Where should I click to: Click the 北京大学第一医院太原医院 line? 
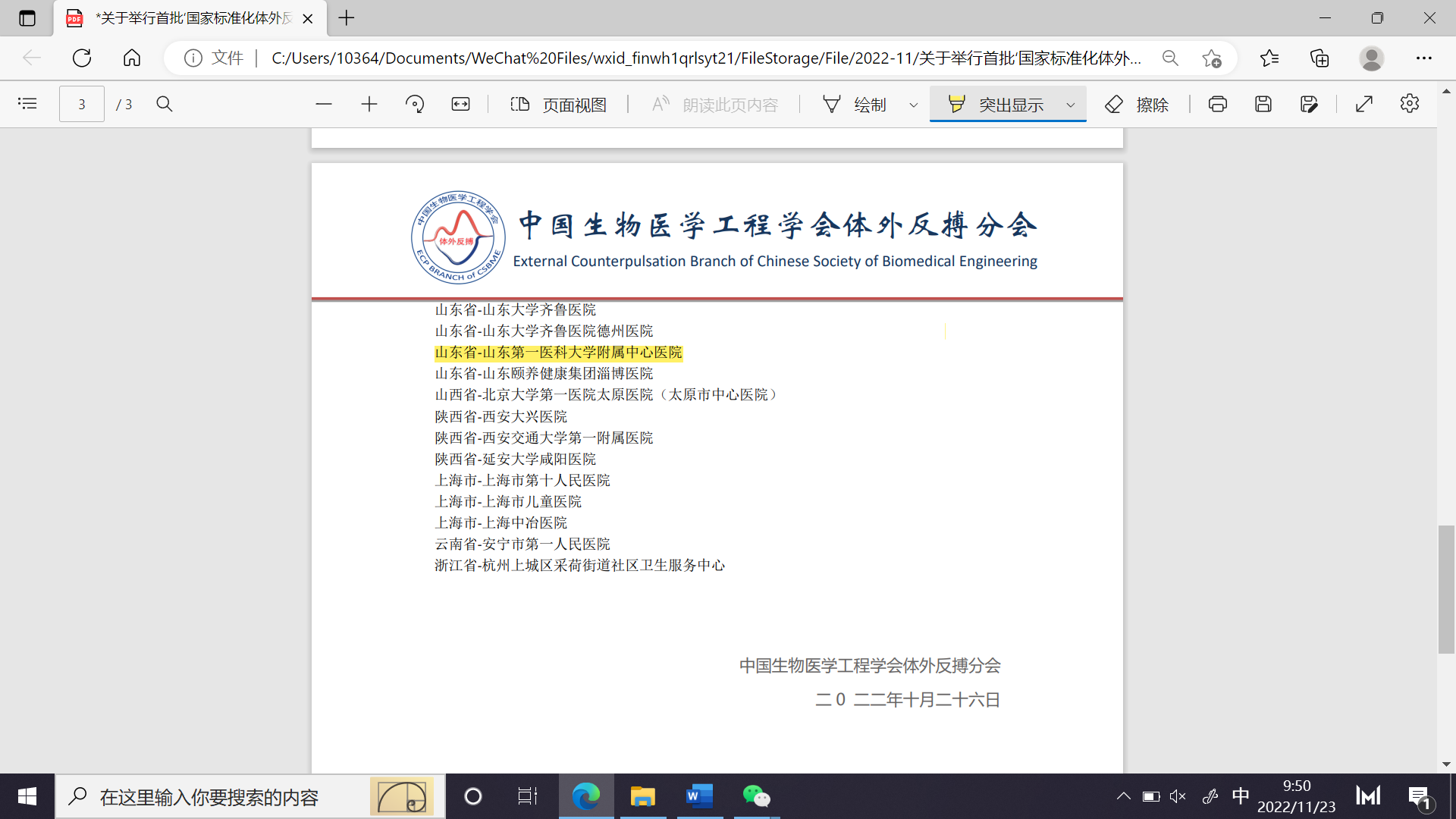tap(607, 395)
